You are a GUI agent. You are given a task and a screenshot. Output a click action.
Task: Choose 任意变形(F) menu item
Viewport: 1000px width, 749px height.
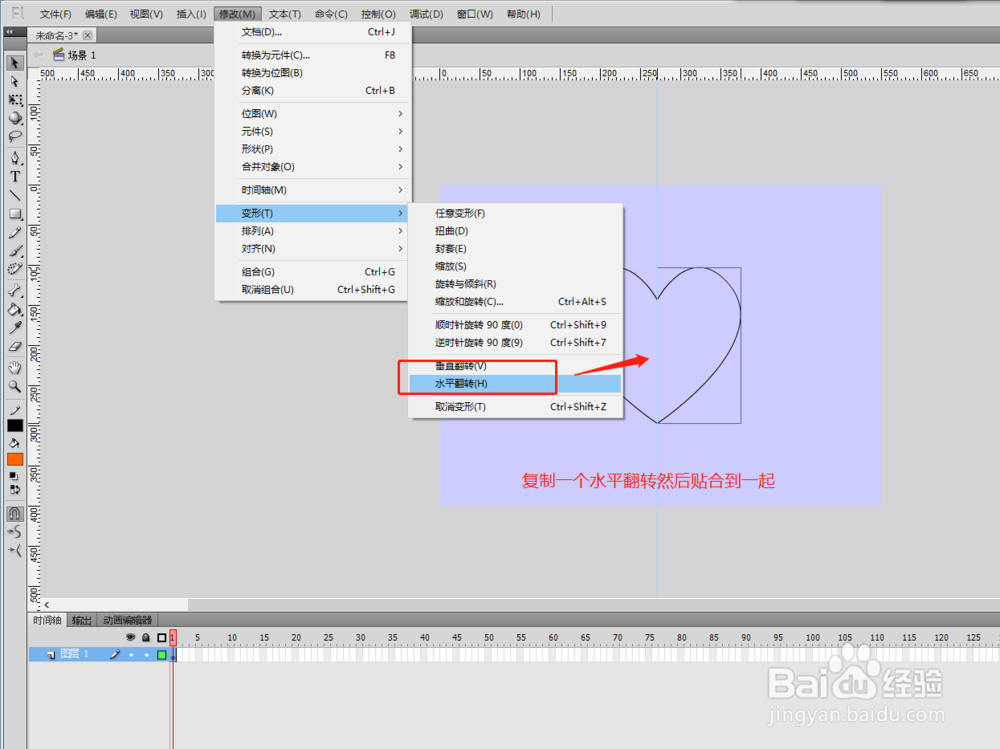pyautogui.click(x=515, y=213)
